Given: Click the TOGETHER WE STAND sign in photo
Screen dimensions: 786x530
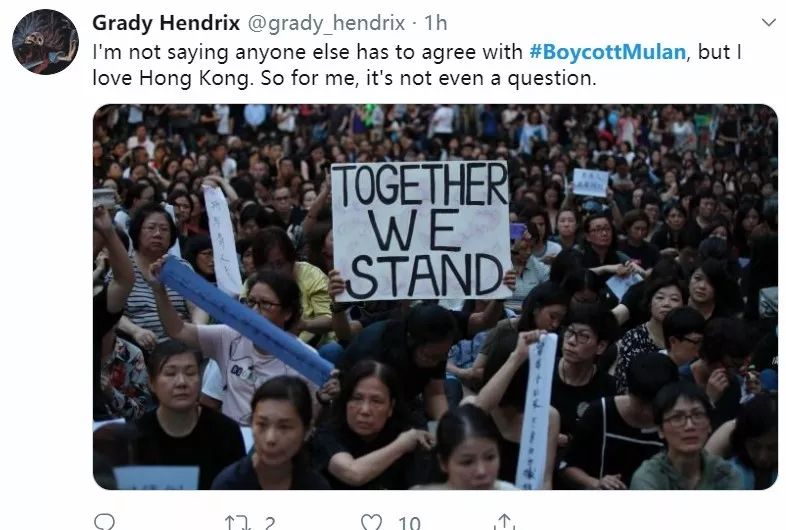Looking at the screenshot, I should click(x=421, y=231).
